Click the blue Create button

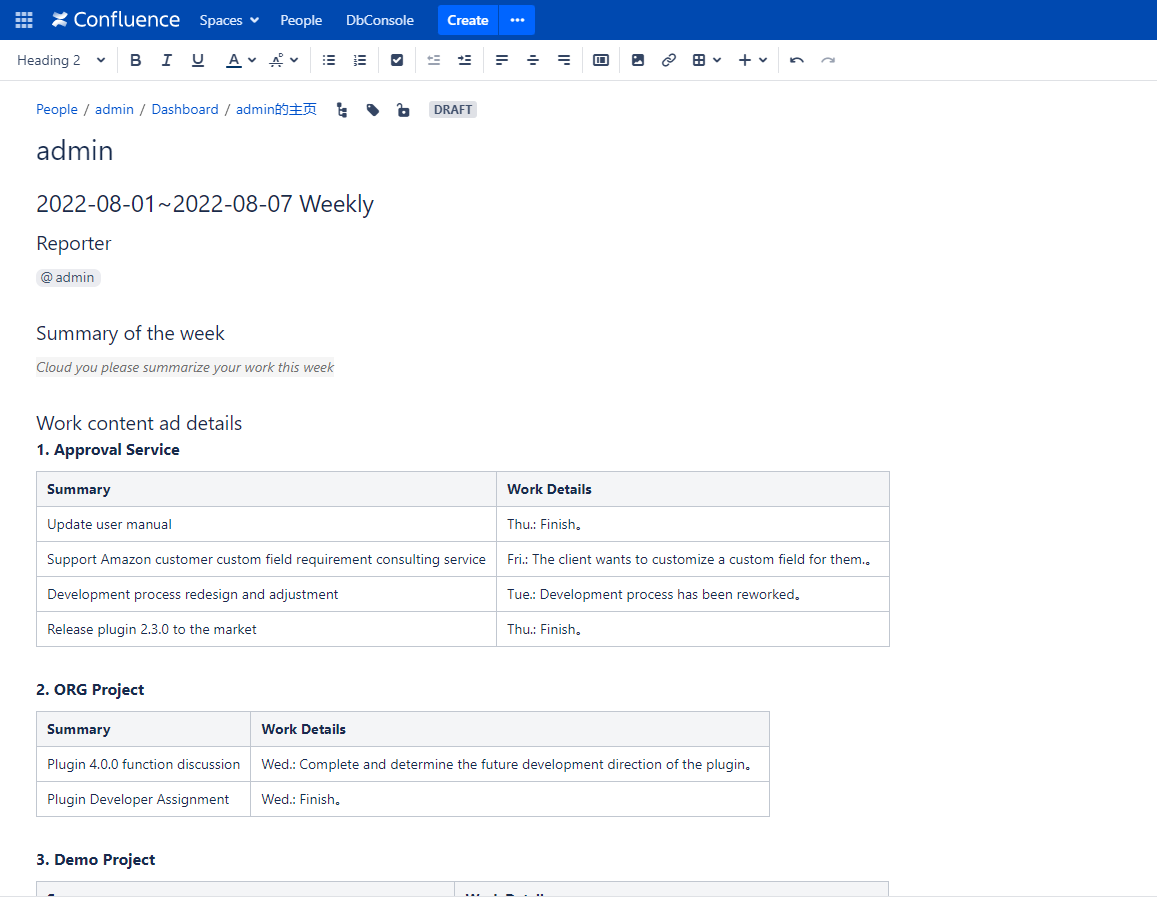coord(467,20)
